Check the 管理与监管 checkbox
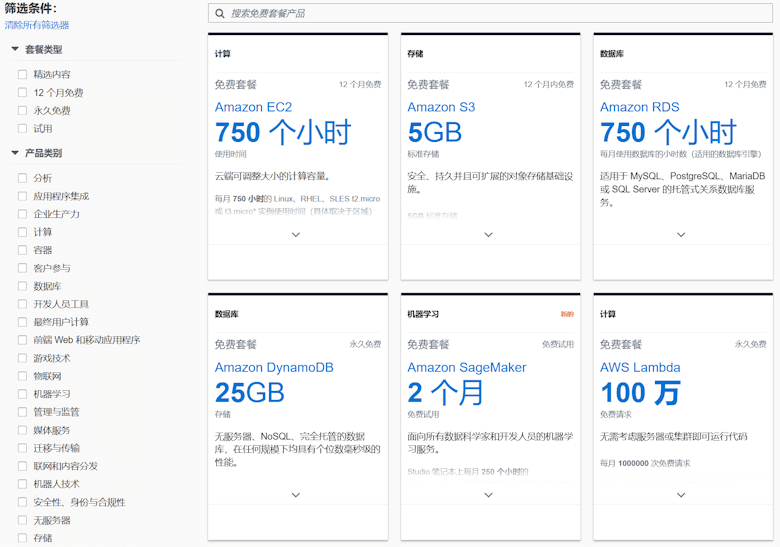The height and width of the screenshot is (547, 780). click(x=22, y=412)
